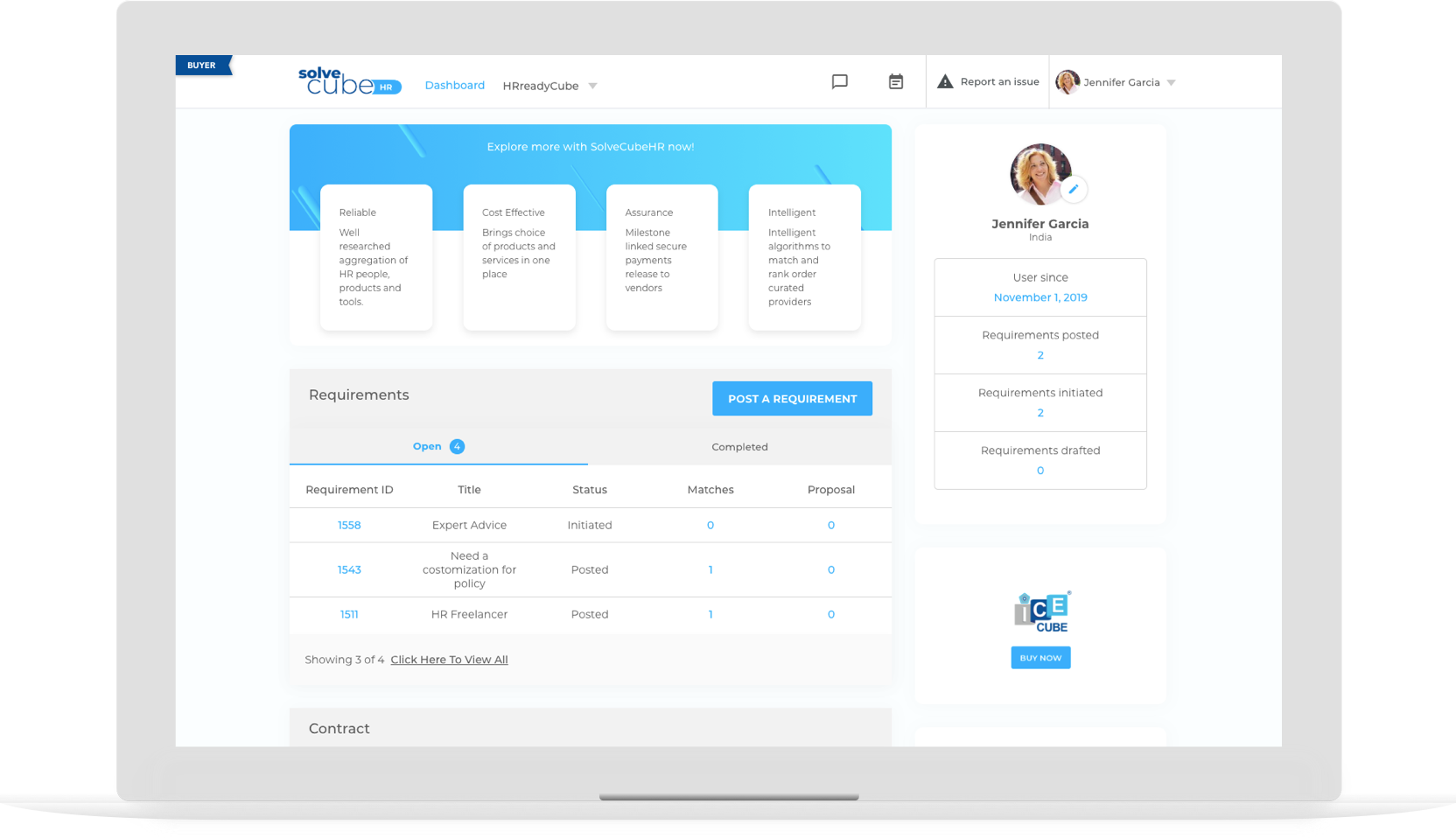Follow the Click Here To View All link
The height and width of the screenshot is (838, 1456).
click(x=449, y=660)
